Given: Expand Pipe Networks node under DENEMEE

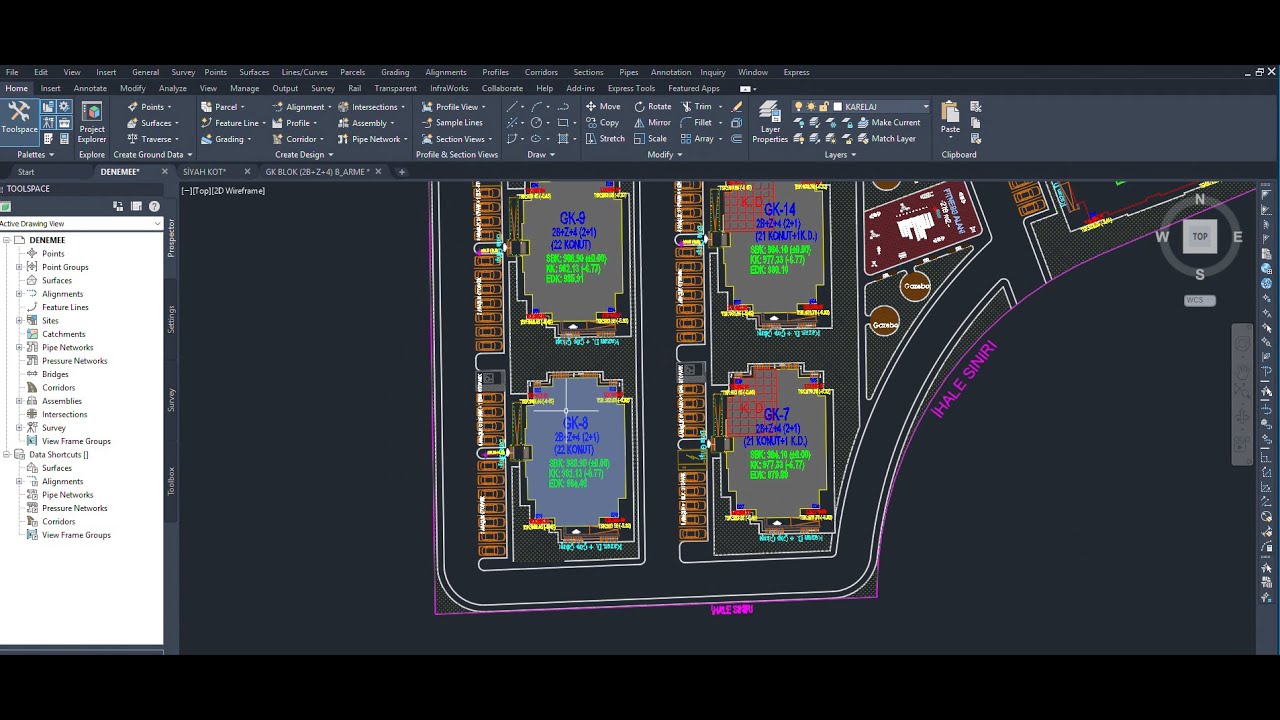Looking at the screenshot, I should (19, 347).
